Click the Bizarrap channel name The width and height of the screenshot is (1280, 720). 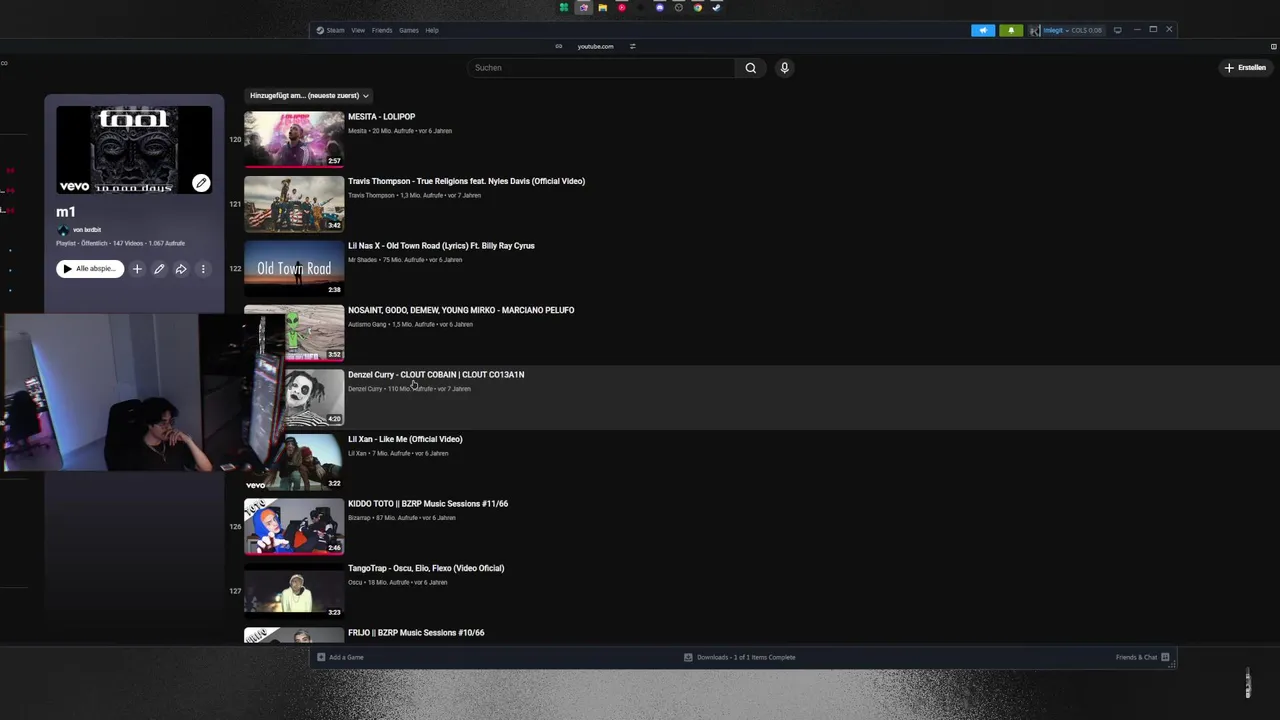click(x=359, y=518)
